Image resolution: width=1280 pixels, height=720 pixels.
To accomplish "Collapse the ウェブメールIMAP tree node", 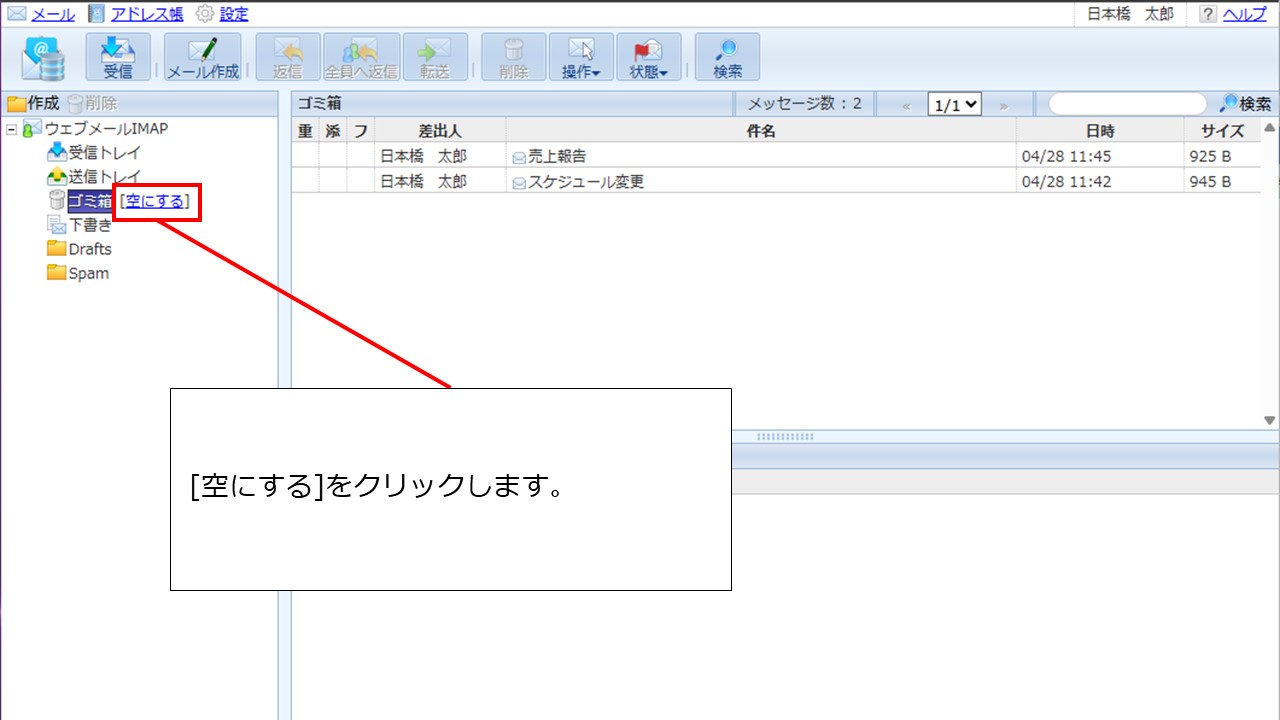I will pos(11,129).
